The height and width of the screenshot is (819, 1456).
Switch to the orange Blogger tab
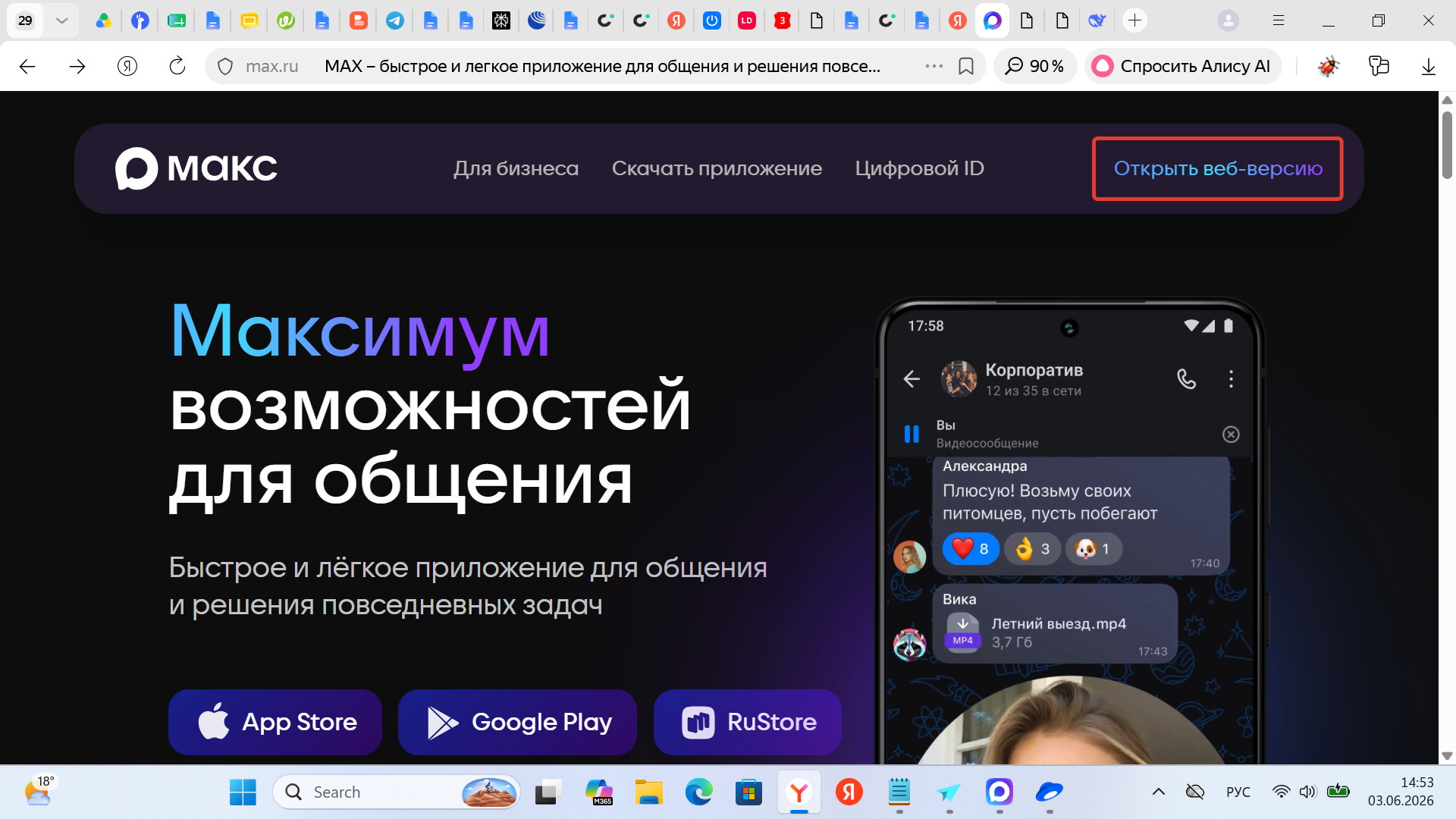(x=358, y=20)
